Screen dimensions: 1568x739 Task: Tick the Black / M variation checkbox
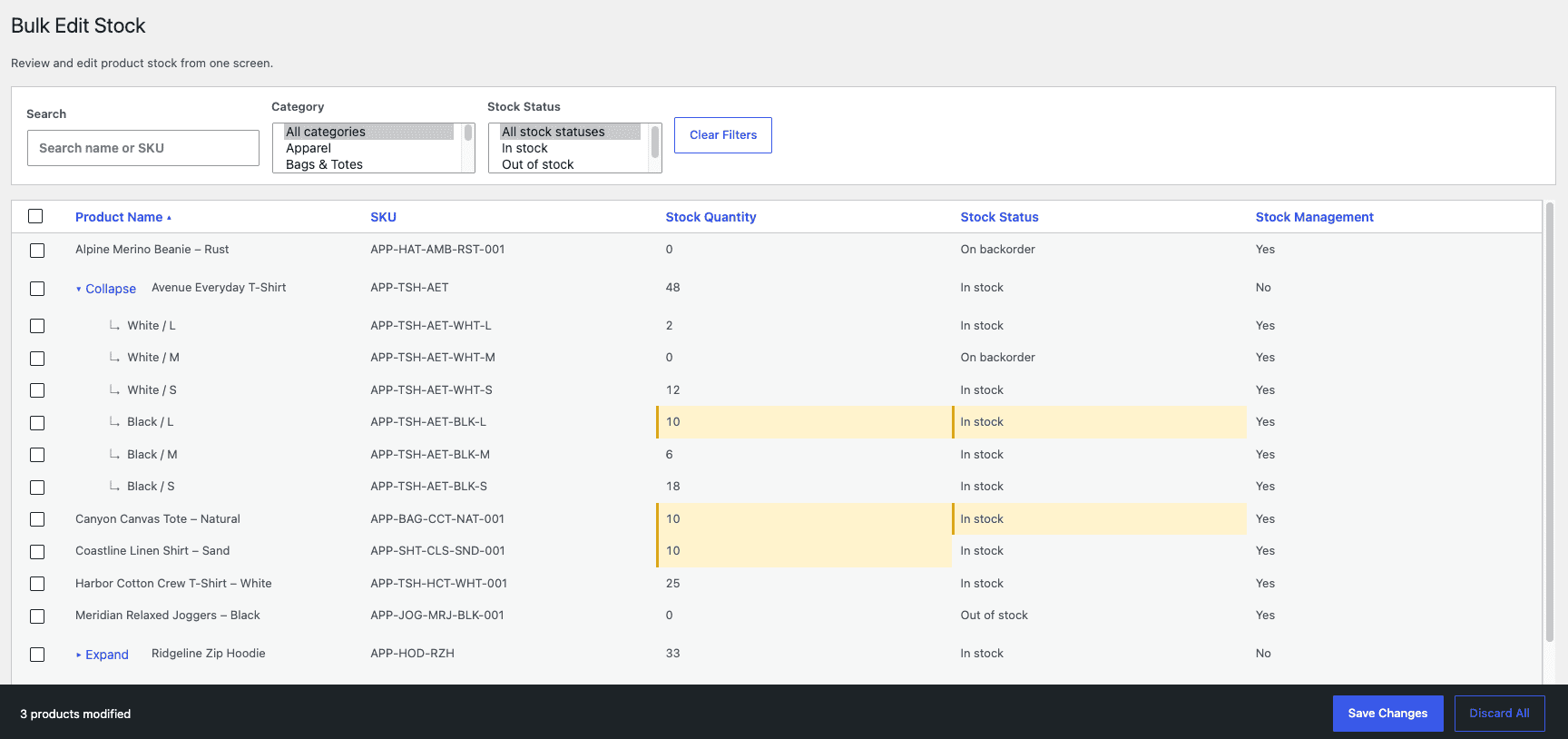pos(37,455)
